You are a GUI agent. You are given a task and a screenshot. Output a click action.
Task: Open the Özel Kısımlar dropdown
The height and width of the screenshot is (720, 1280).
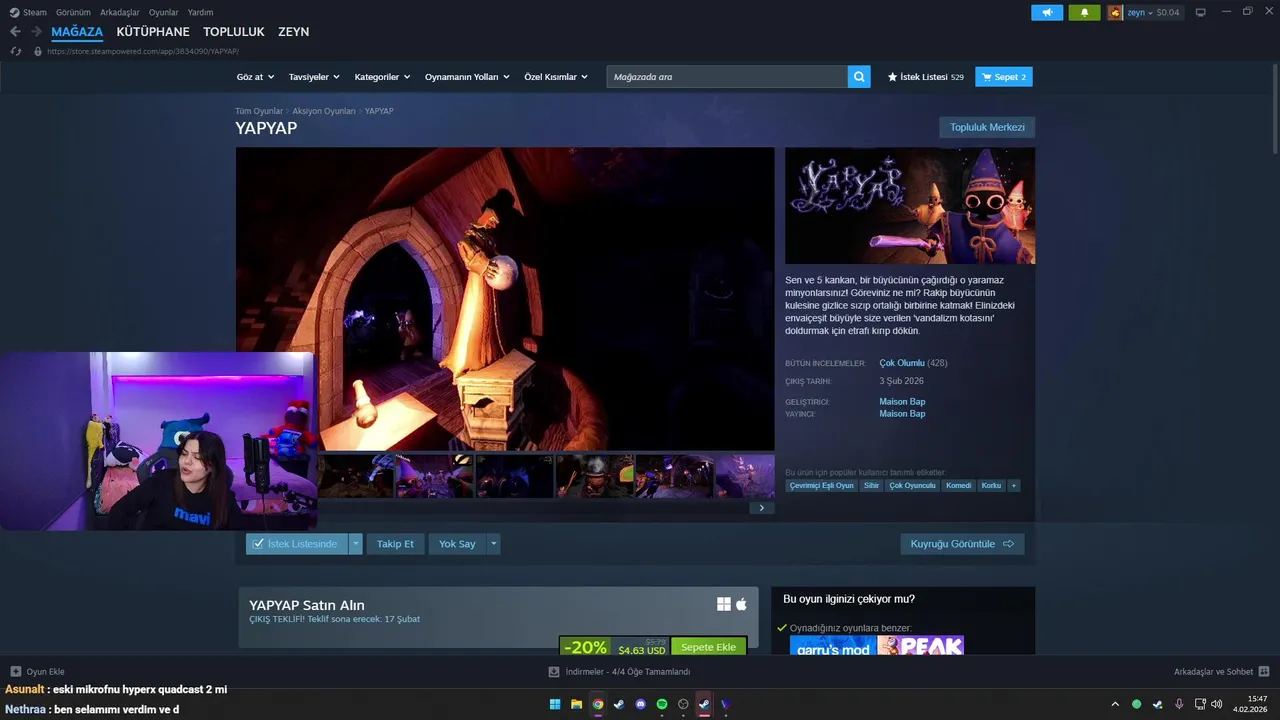tap(556, 77)
